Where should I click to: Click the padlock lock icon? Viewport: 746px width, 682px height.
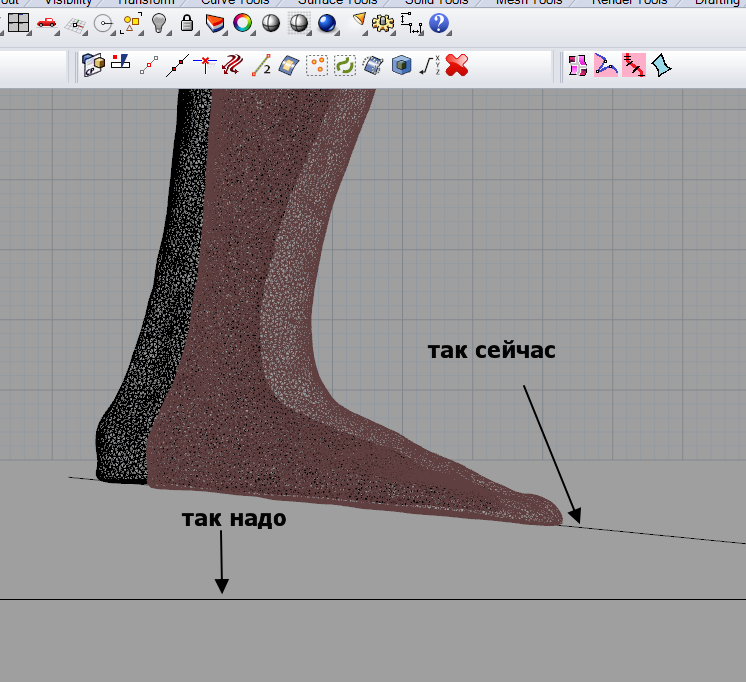(187, 22)
